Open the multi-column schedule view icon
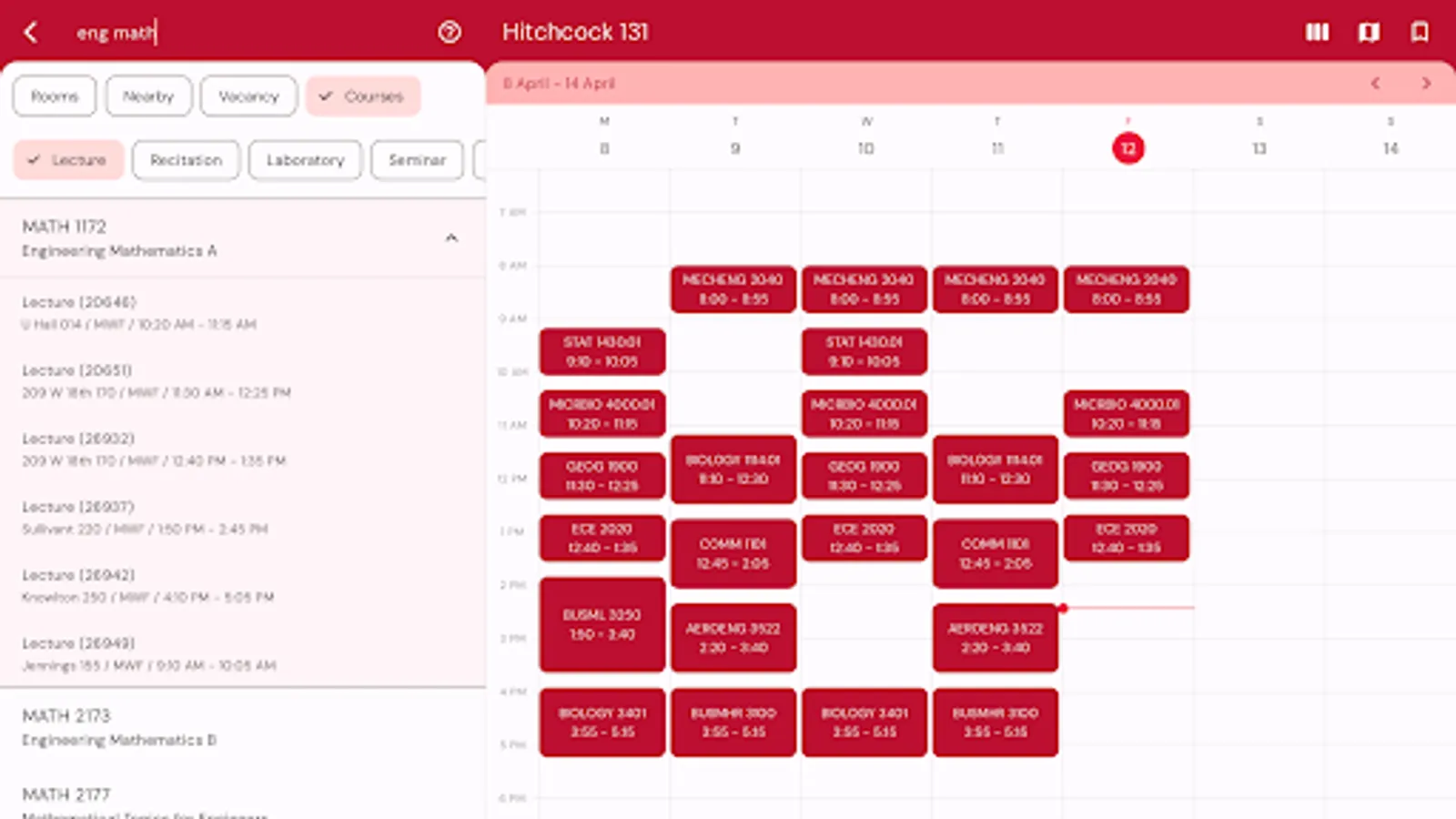The image size is (1456, 819). [1317, 32]
